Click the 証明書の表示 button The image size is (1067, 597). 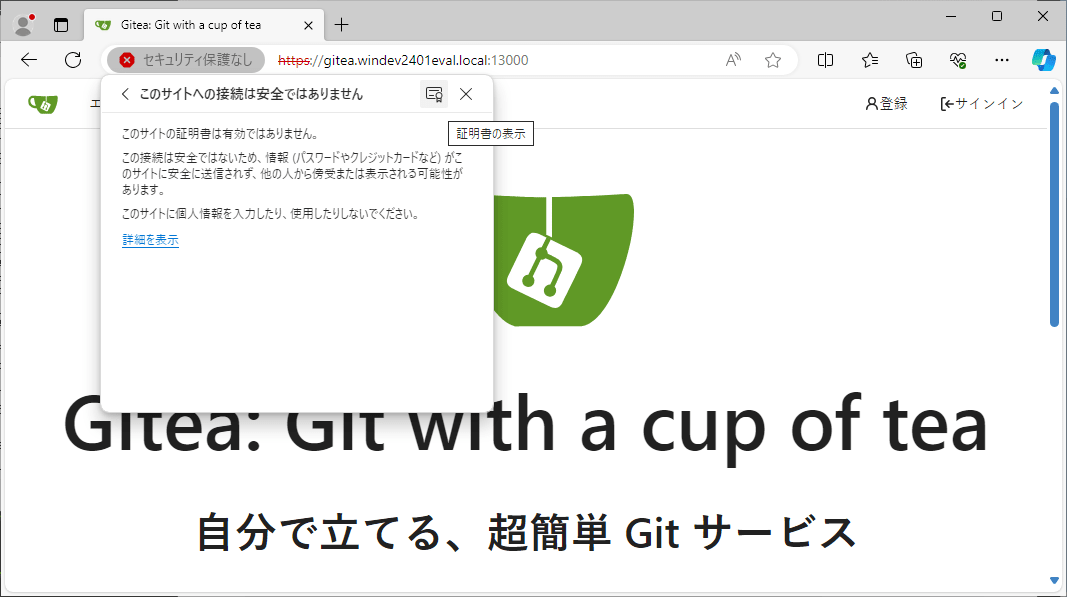pos(490,133)
